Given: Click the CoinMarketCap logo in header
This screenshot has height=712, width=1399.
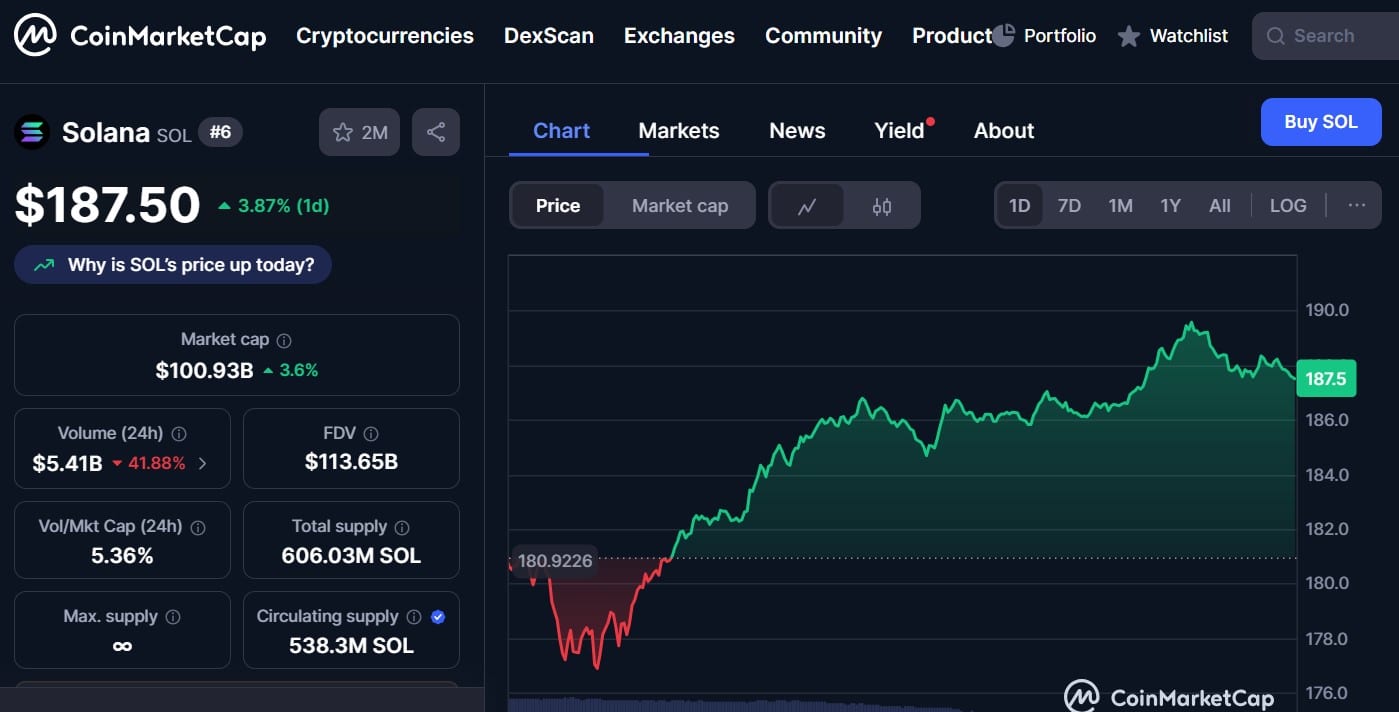Looking at the screenshot, I should 140,36.
